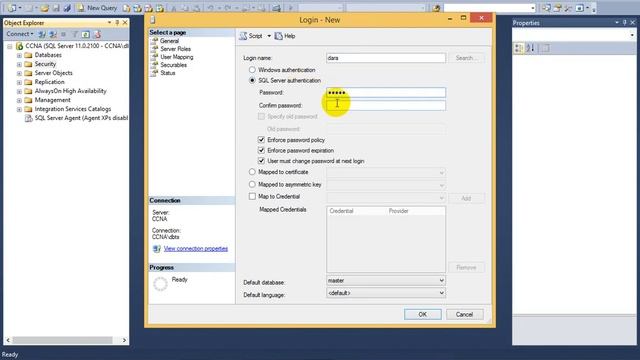Expand Integration Services Catalogs node
This screenshot has height=360, width=640.
[x=19, y=109]
